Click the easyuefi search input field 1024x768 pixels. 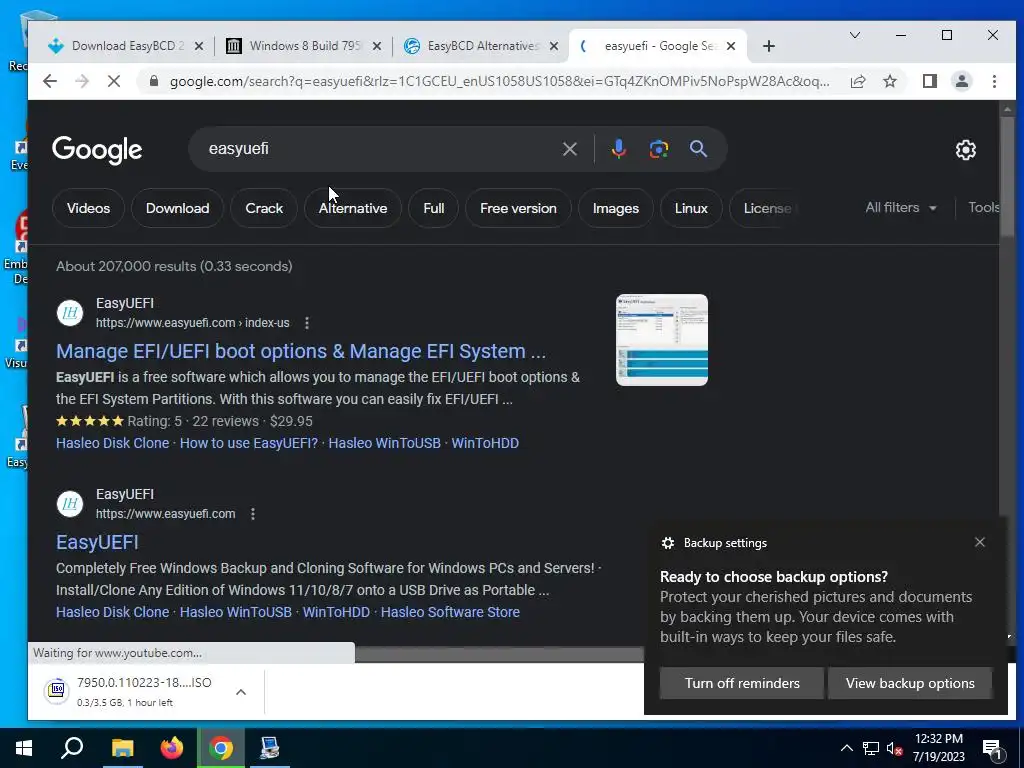(379, 149)
